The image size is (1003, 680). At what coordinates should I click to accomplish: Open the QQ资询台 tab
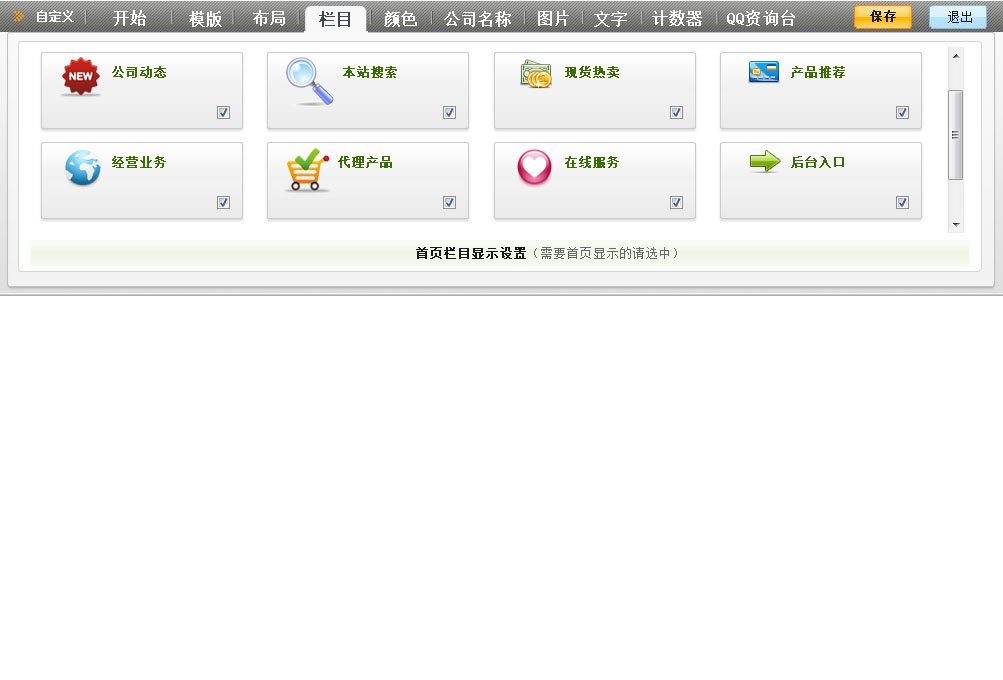[760, 18]
